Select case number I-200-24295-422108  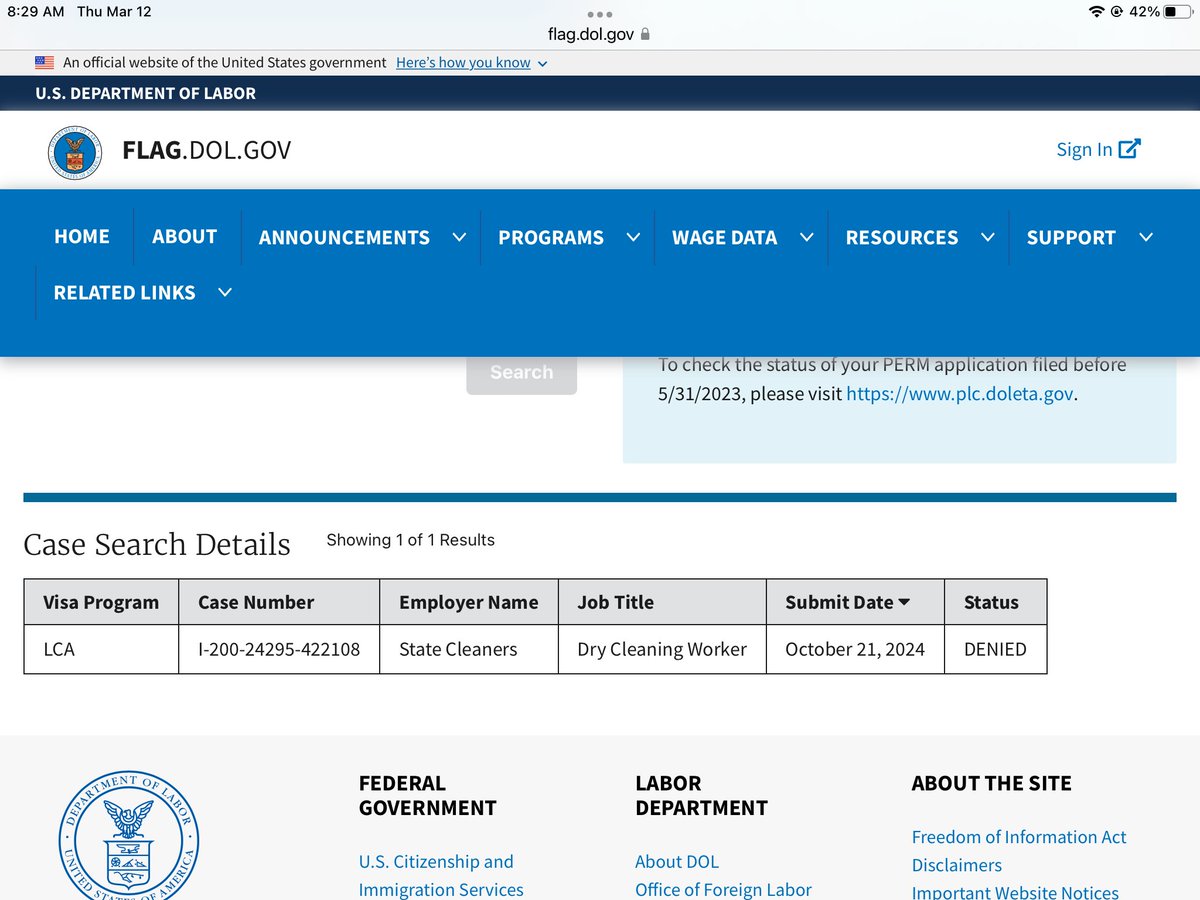(279, 649)
